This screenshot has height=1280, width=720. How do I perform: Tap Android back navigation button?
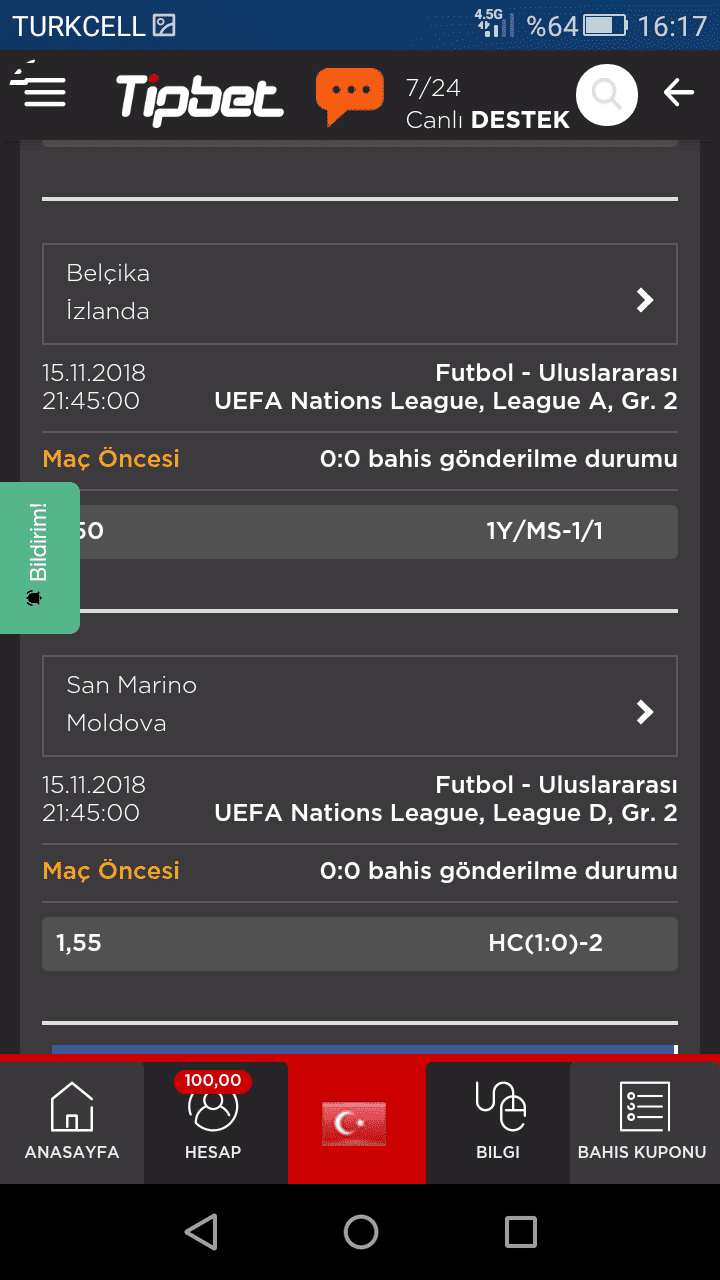click(x=201, y=1231)
